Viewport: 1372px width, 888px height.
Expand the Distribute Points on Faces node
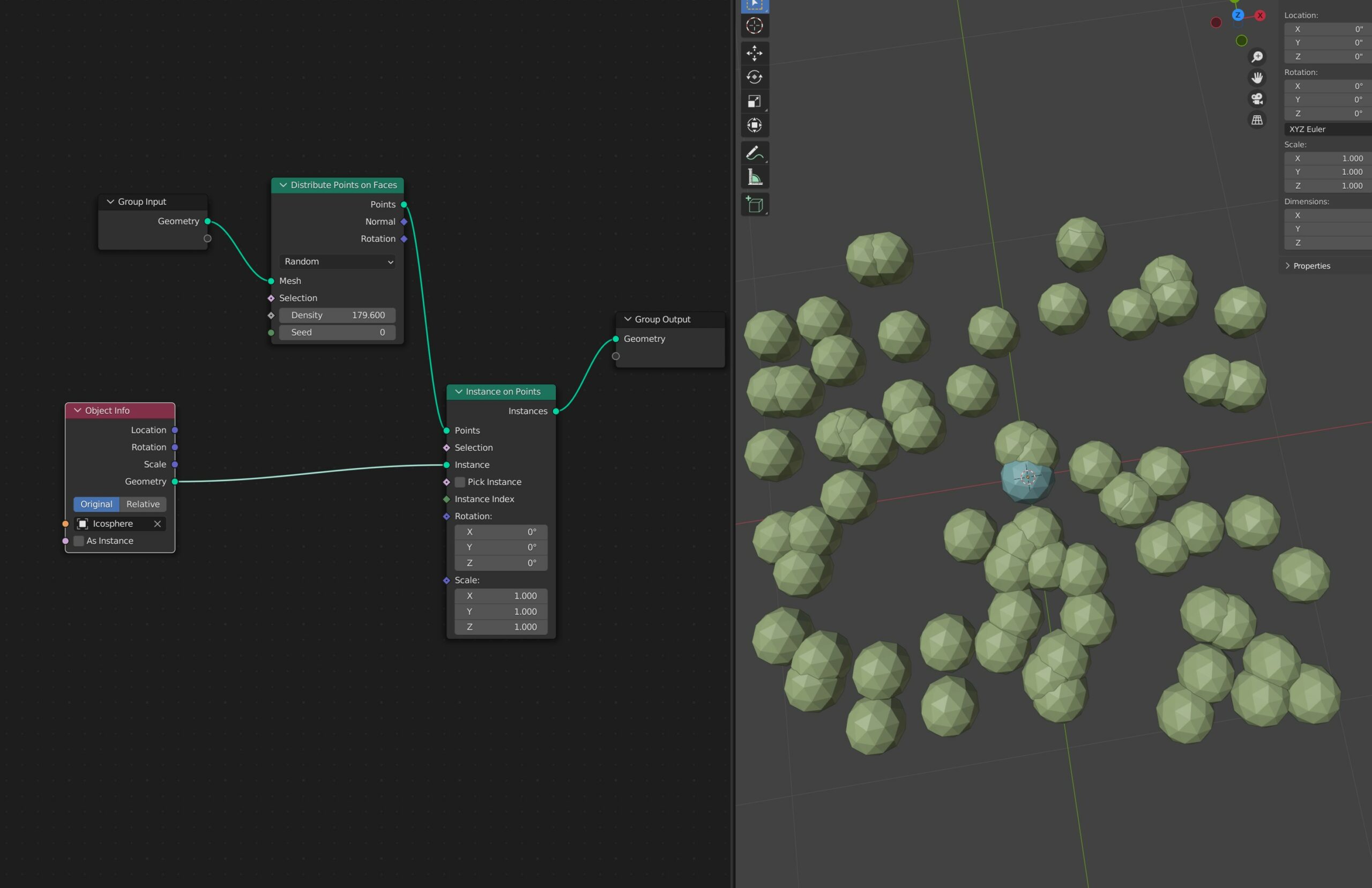click(x=283, y=184)
